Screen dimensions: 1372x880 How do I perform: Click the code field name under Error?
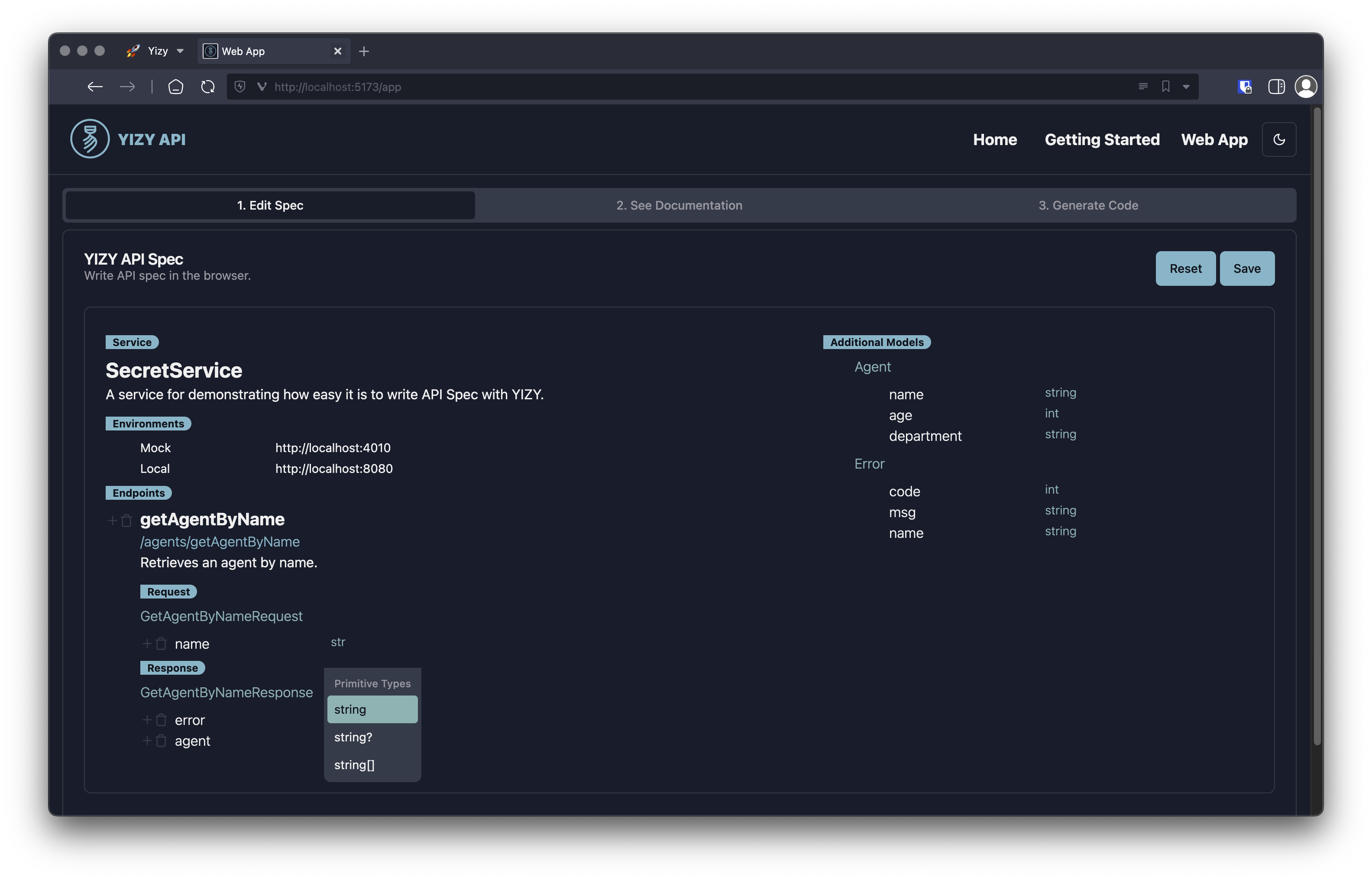tap(905, 492)
